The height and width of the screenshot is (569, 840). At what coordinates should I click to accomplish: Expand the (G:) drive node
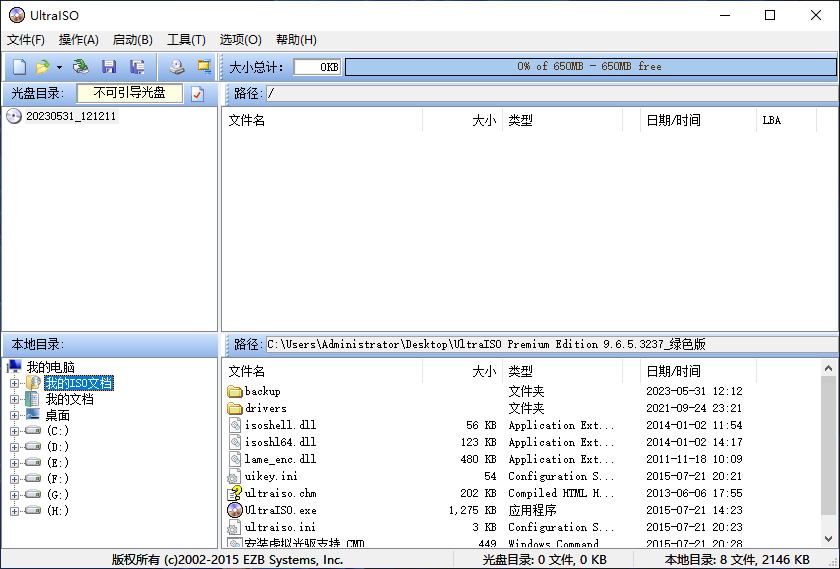(14, 495)
